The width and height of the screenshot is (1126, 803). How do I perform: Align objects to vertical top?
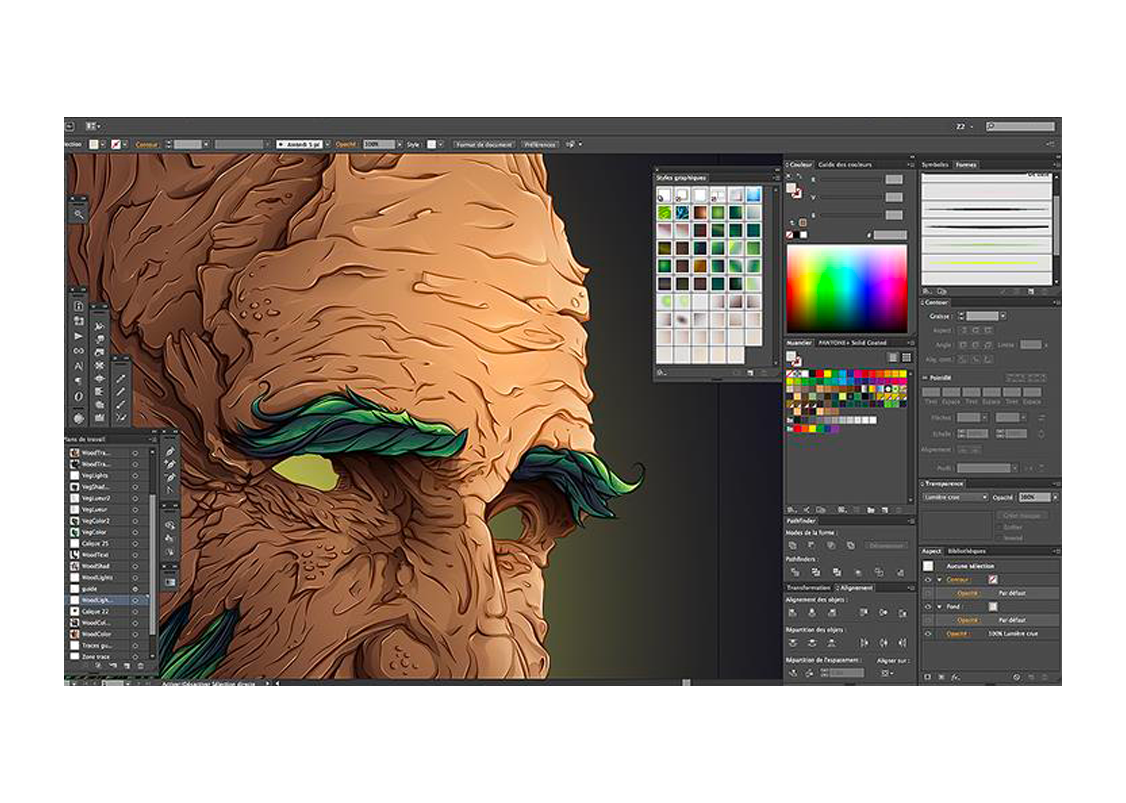pos(864,613)
